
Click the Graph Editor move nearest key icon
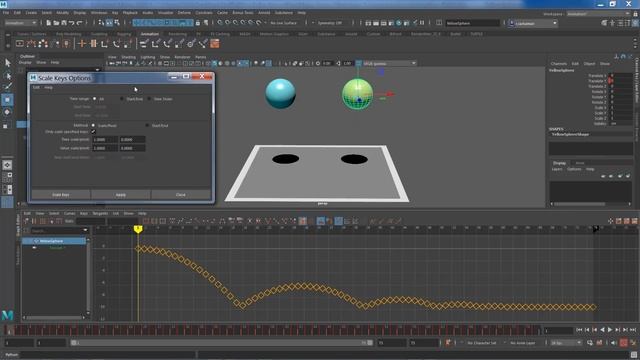click(x=27, y=221)
